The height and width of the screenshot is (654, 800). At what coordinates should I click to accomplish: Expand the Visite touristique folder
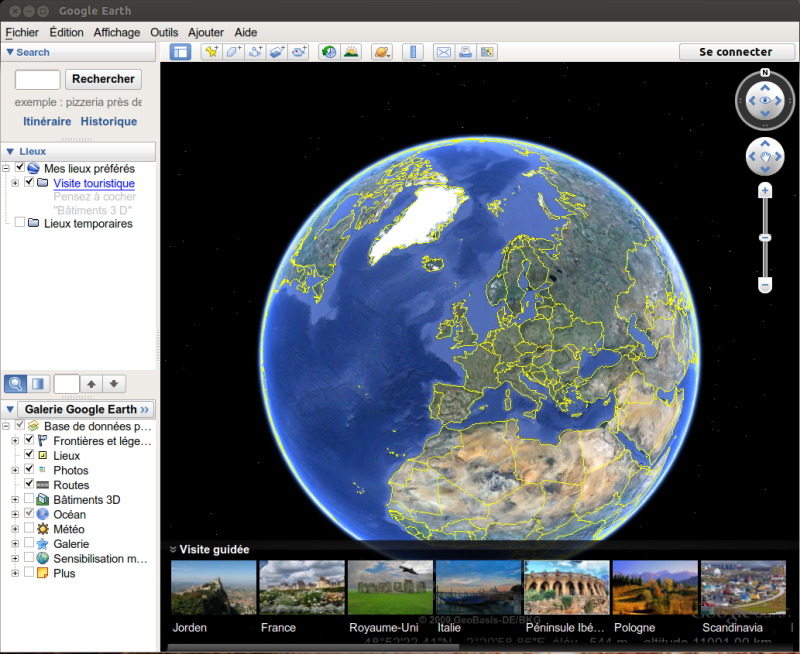(15, 183)
